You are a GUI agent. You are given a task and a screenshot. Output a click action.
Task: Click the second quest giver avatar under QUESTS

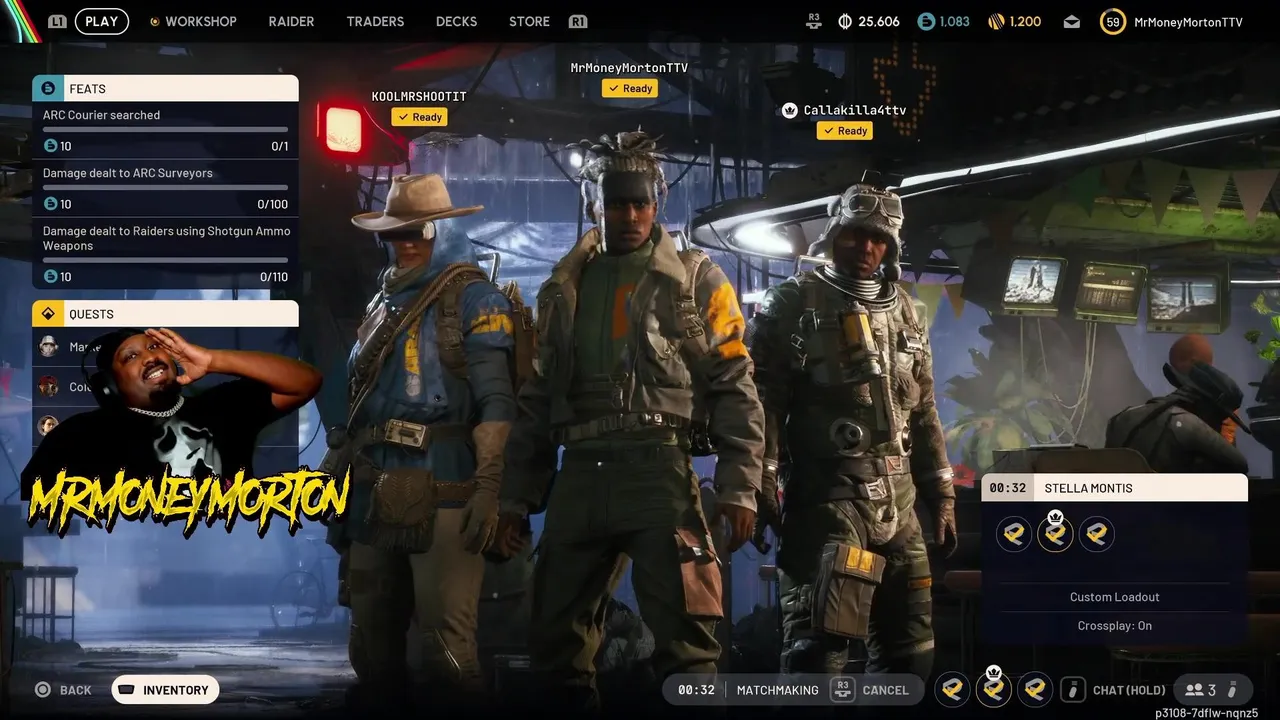pos(49,386)
